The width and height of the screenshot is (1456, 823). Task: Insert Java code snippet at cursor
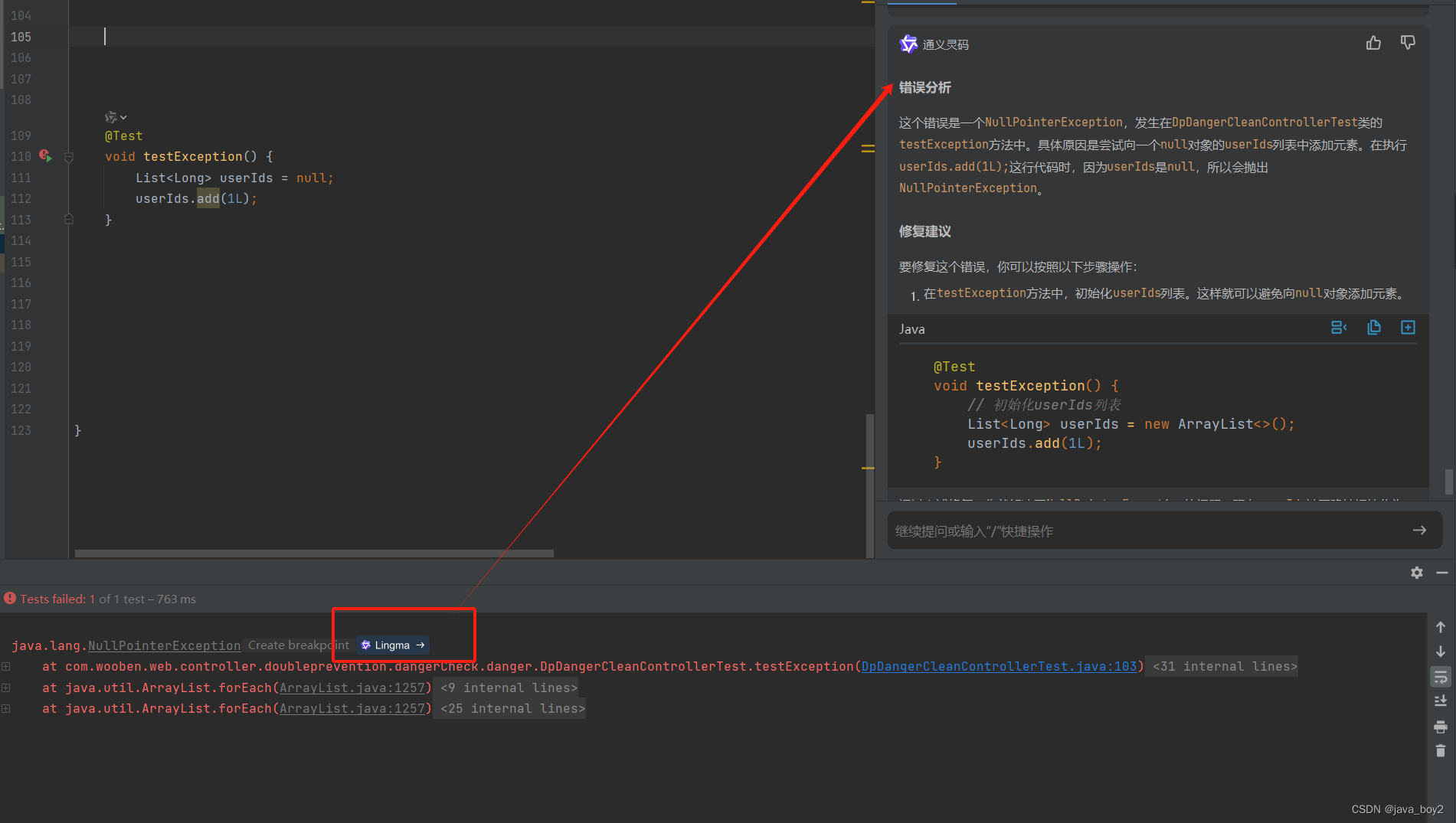pos(1339,328)
